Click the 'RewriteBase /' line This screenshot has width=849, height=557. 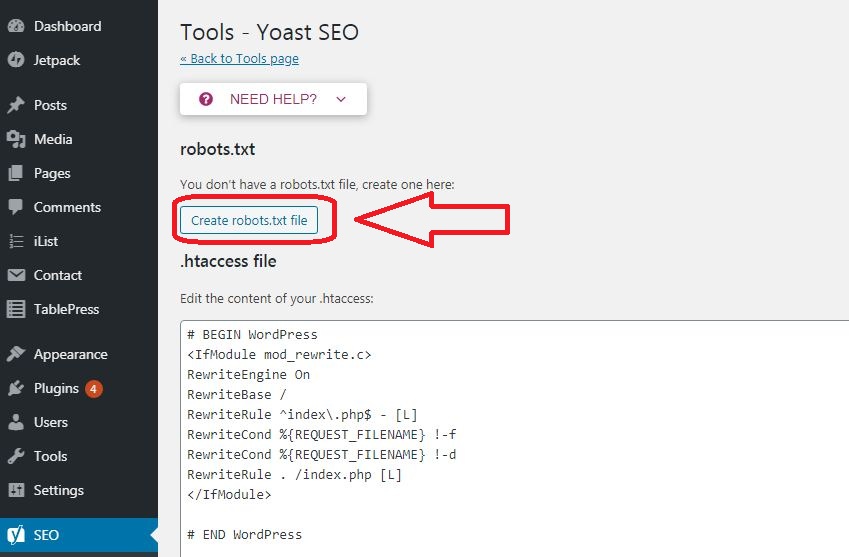pyautogui.click(x=237, y=395)
